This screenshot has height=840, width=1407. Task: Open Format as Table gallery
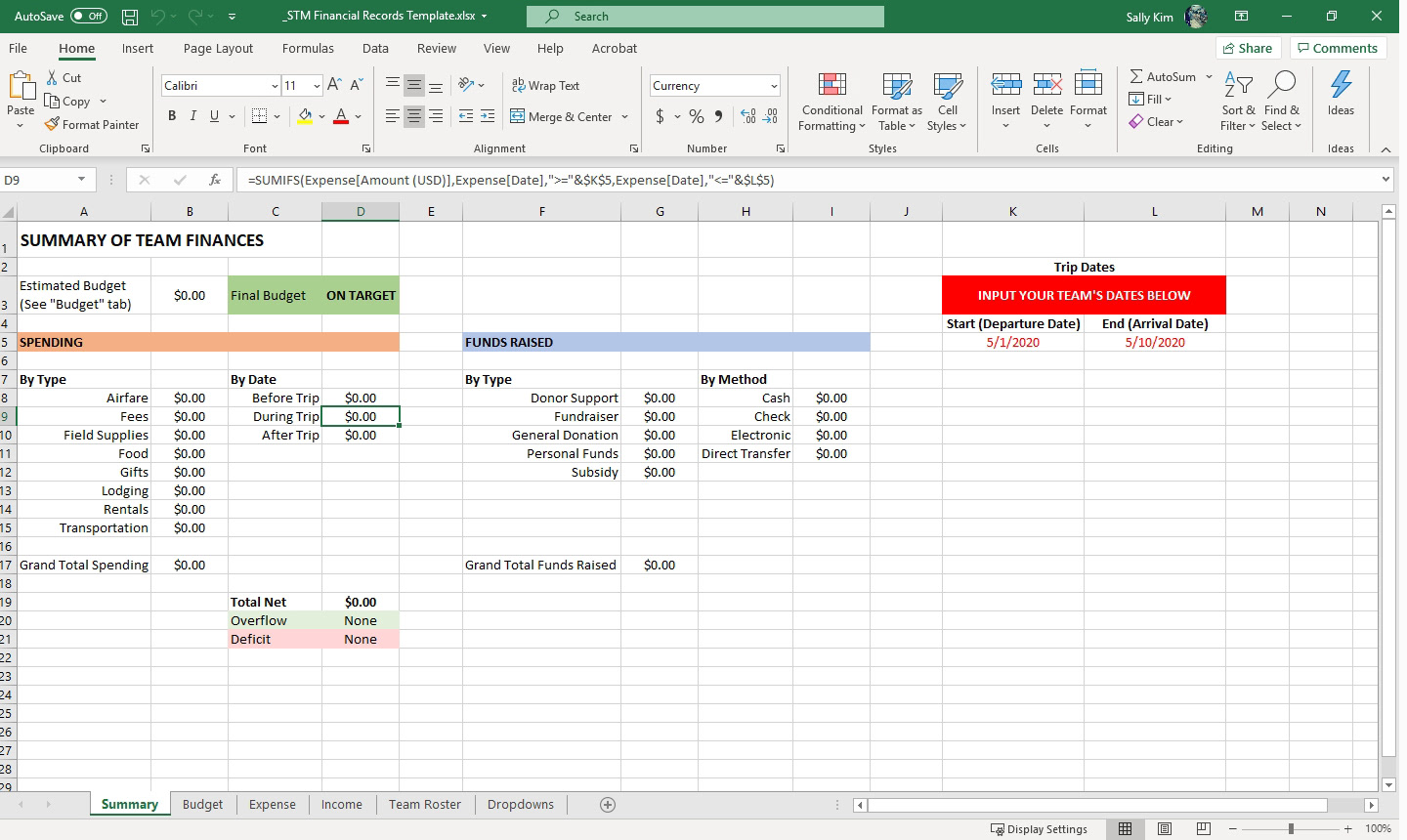(x=896, y=102)
